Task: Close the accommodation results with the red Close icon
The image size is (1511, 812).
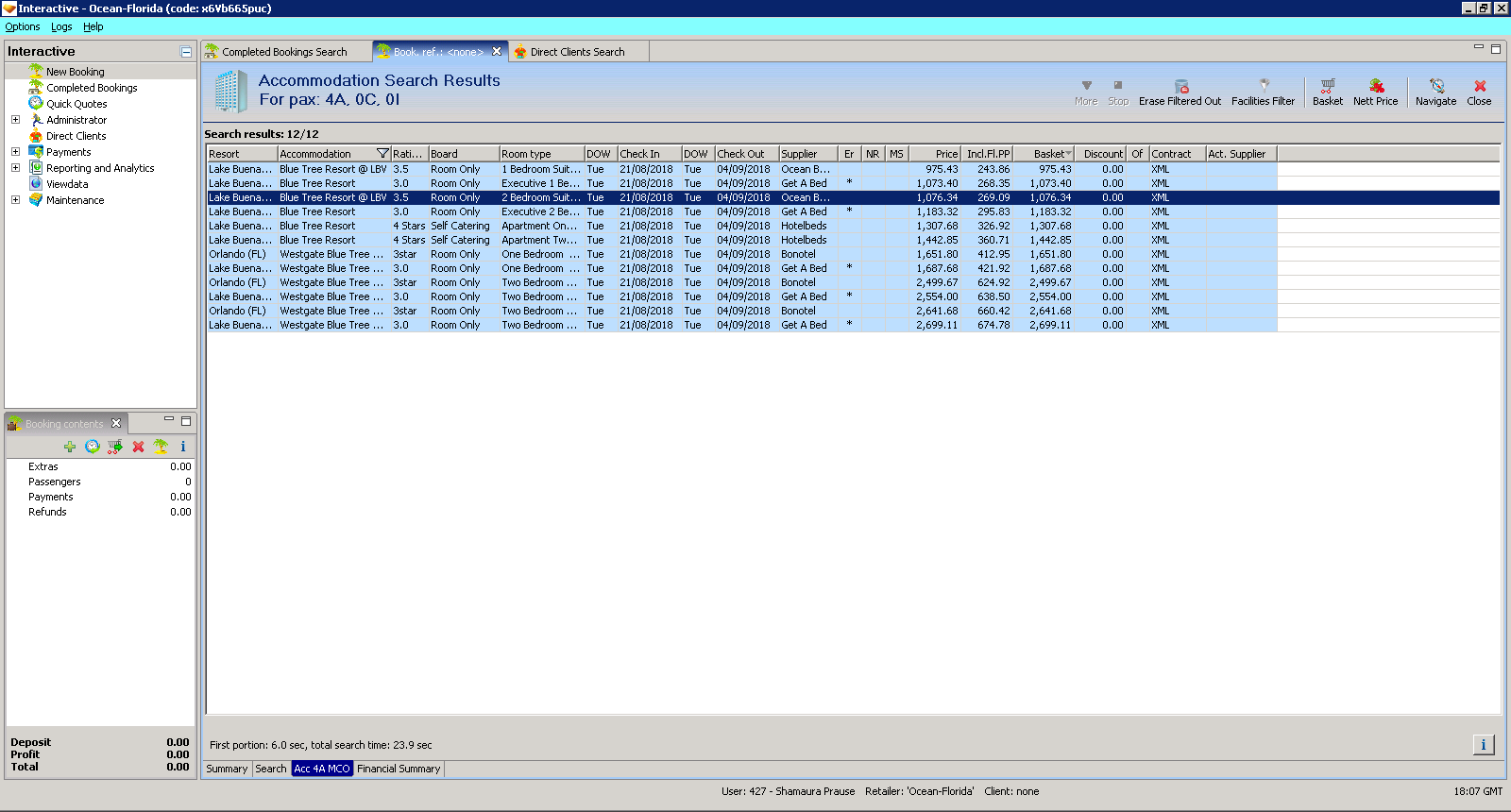Action: click(1480, 86)
